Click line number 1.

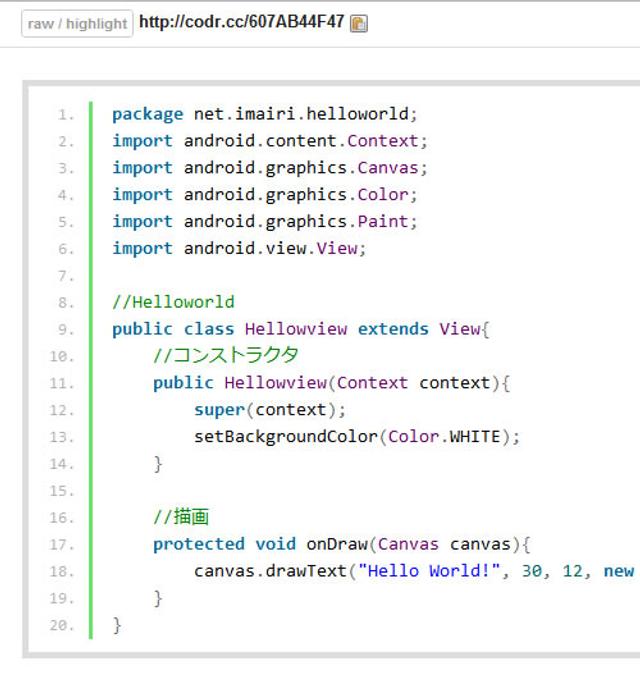(x=66, y=115)
